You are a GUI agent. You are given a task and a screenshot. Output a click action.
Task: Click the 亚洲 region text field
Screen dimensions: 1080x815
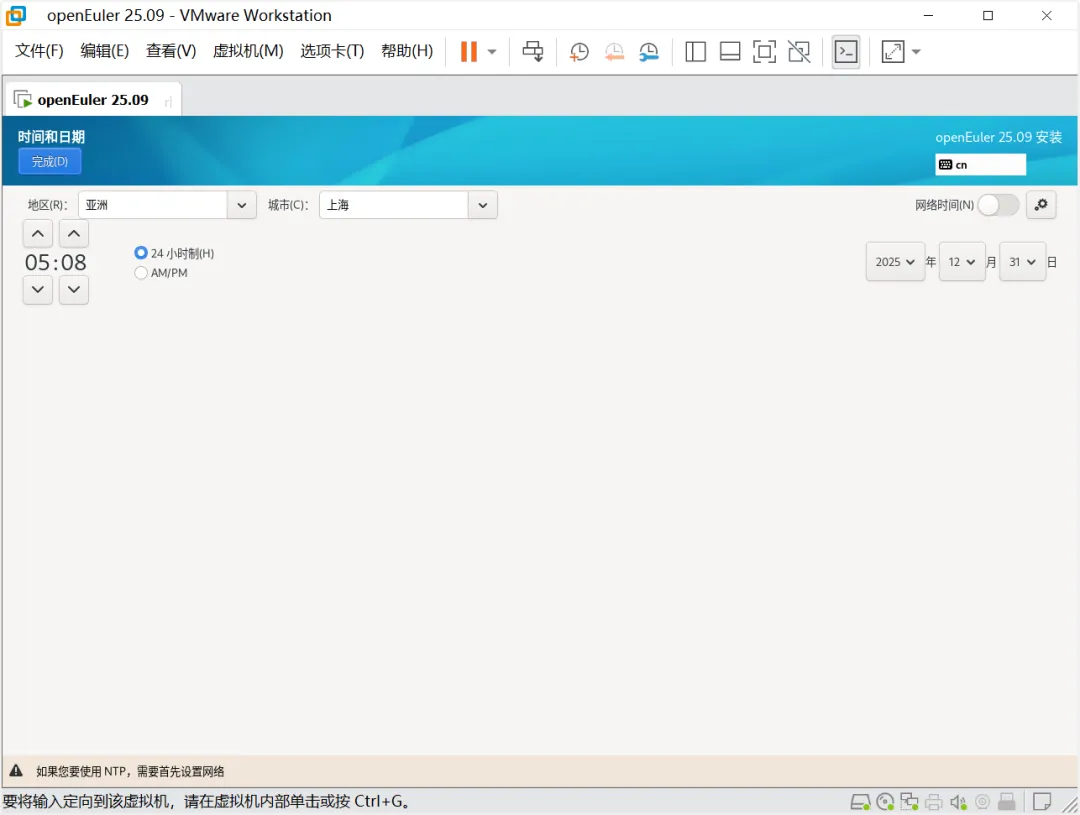[x=153, y=205]
